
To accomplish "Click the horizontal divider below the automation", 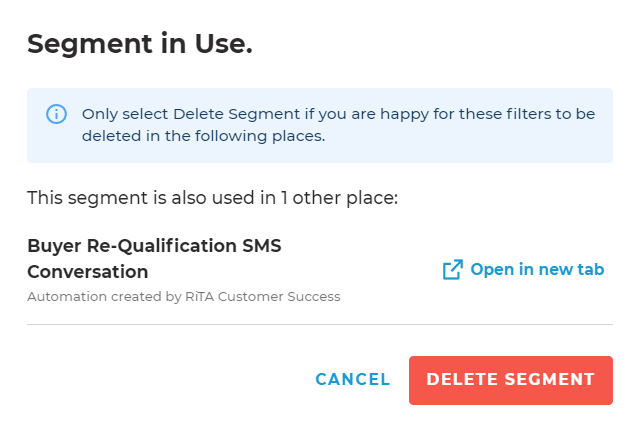I will 319,324.
